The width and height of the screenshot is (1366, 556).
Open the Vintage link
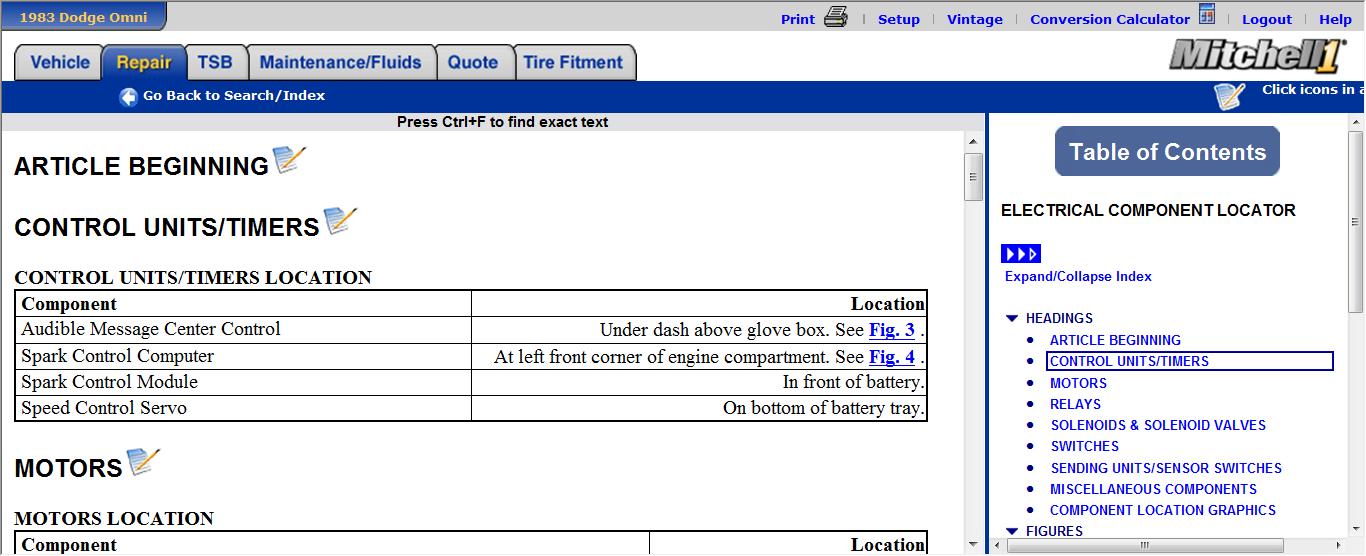point(975,19)
